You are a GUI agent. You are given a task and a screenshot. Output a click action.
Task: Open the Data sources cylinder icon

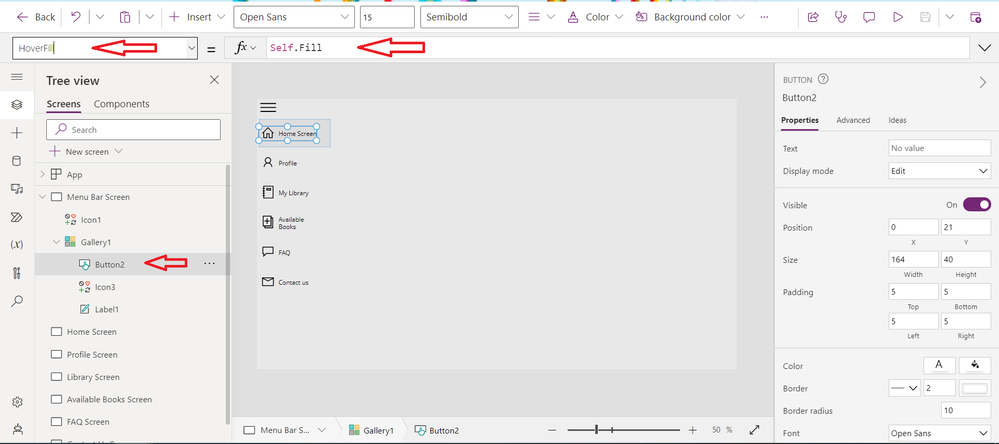pos(17,161)
